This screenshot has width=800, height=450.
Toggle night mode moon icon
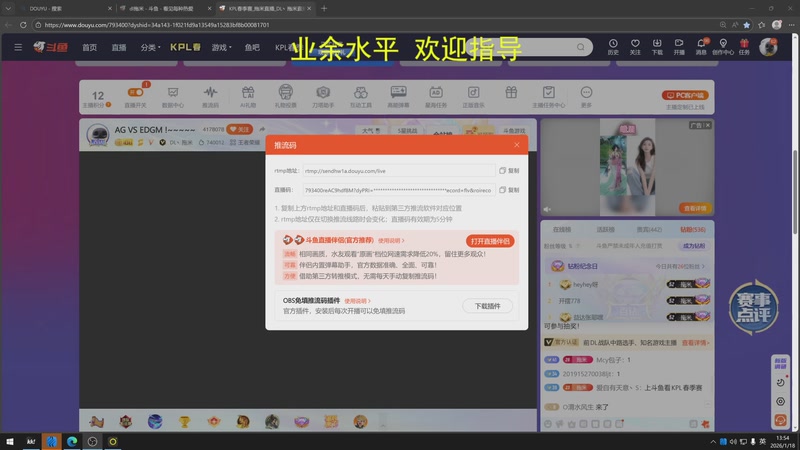(781, 383)
